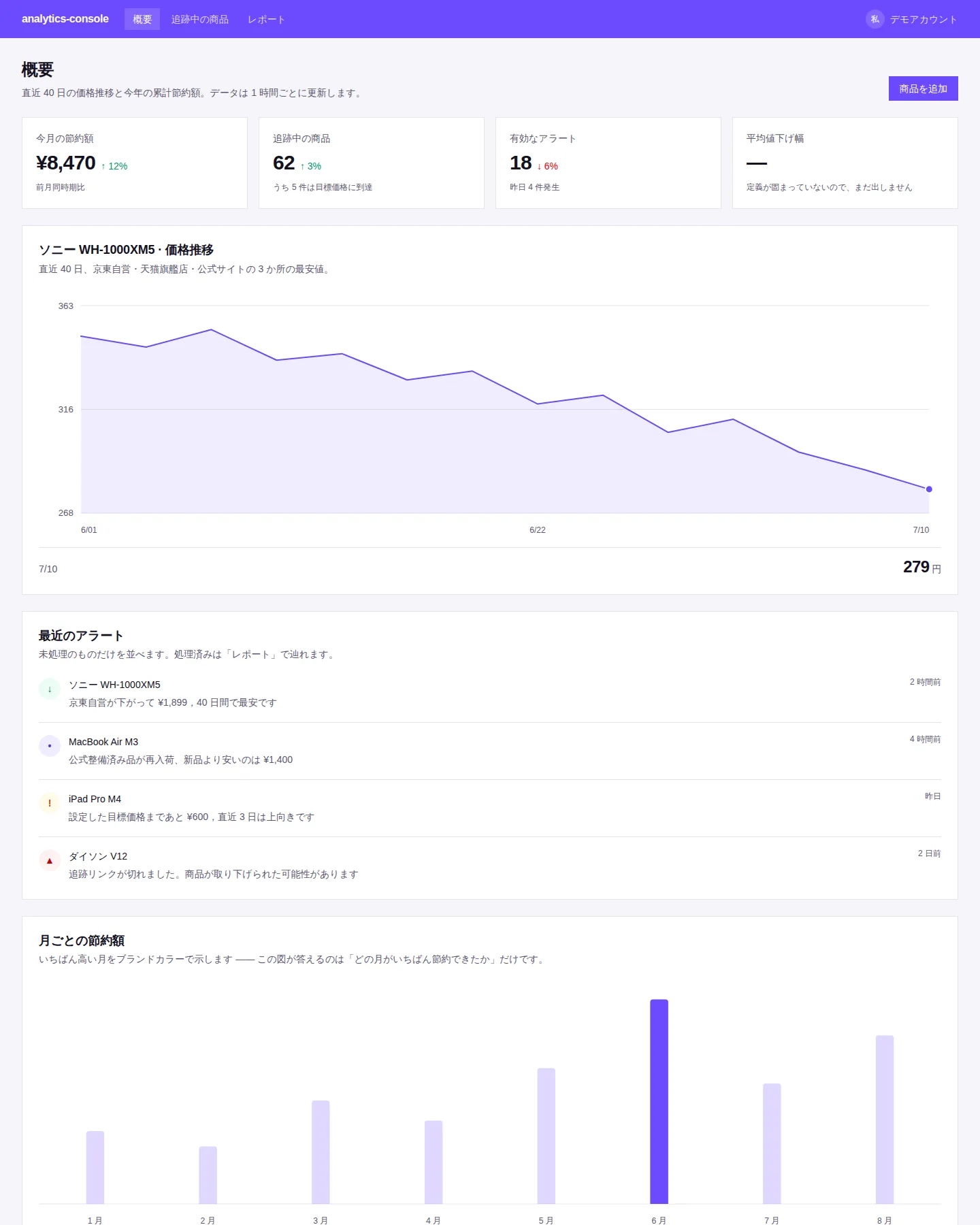Click the 昨日 4 件発生 note

tap(535, 187)
